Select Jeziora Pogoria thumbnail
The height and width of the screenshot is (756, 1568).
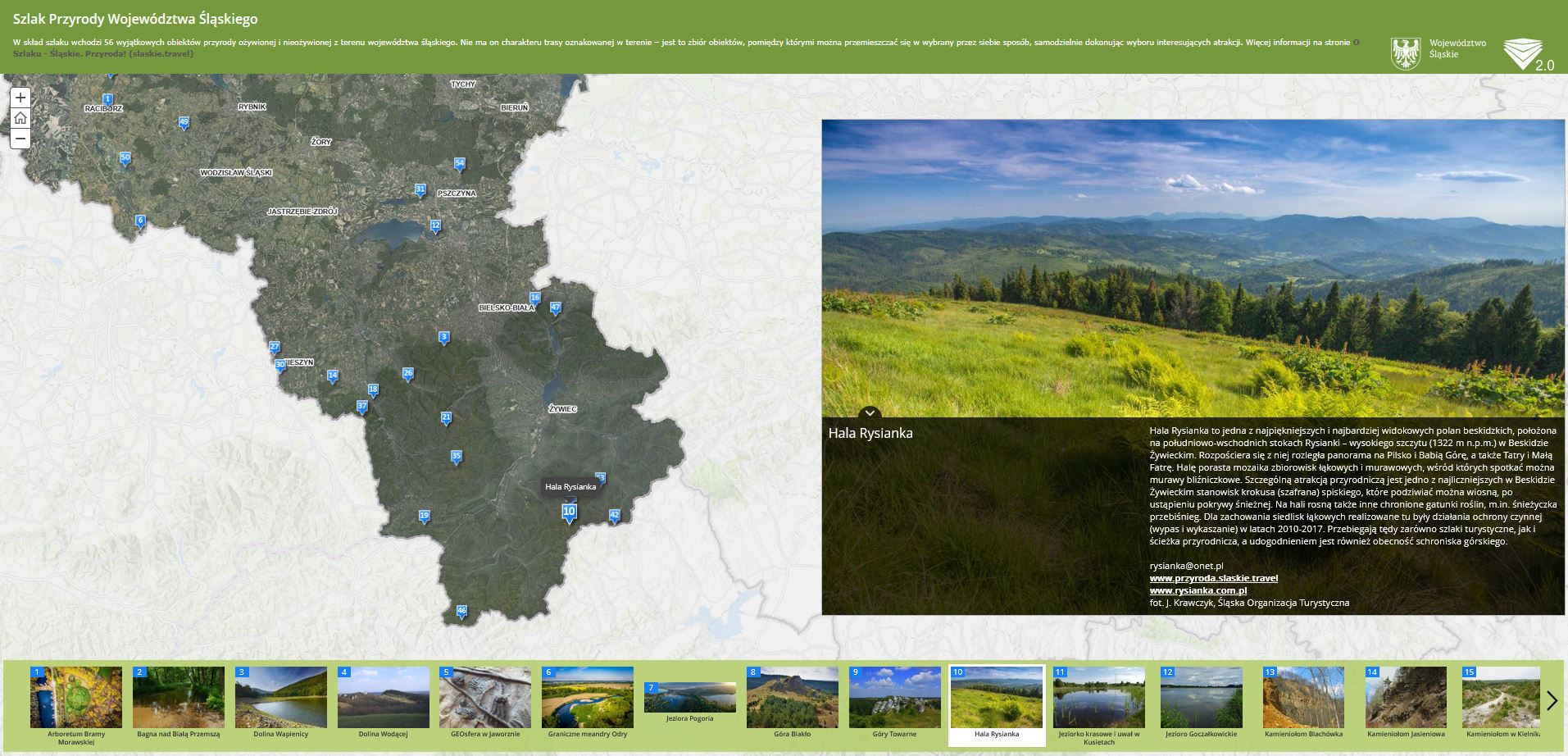click(689, 703)
